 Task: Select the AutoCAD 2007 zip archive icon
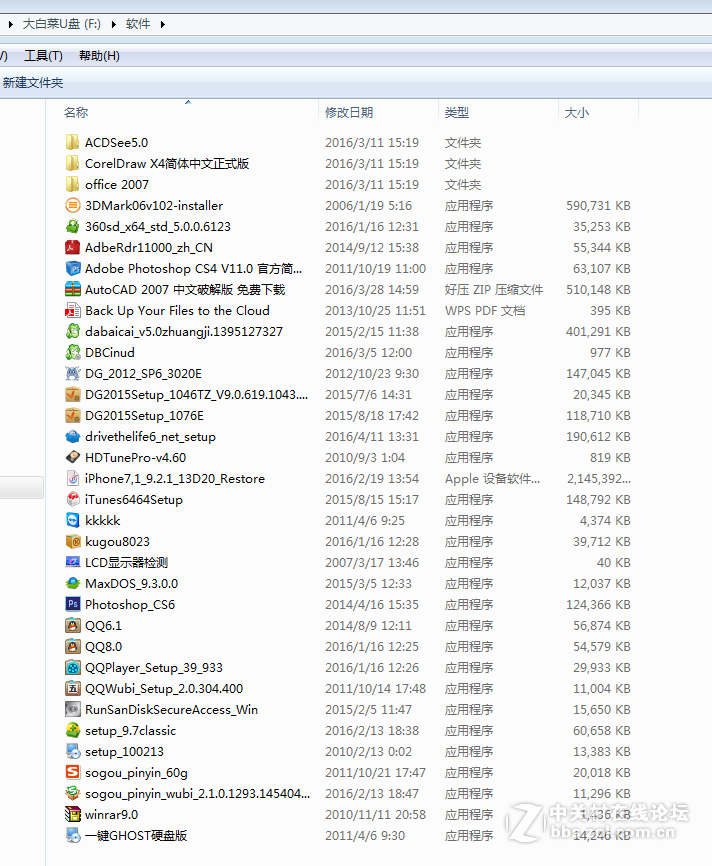(72, 289)
